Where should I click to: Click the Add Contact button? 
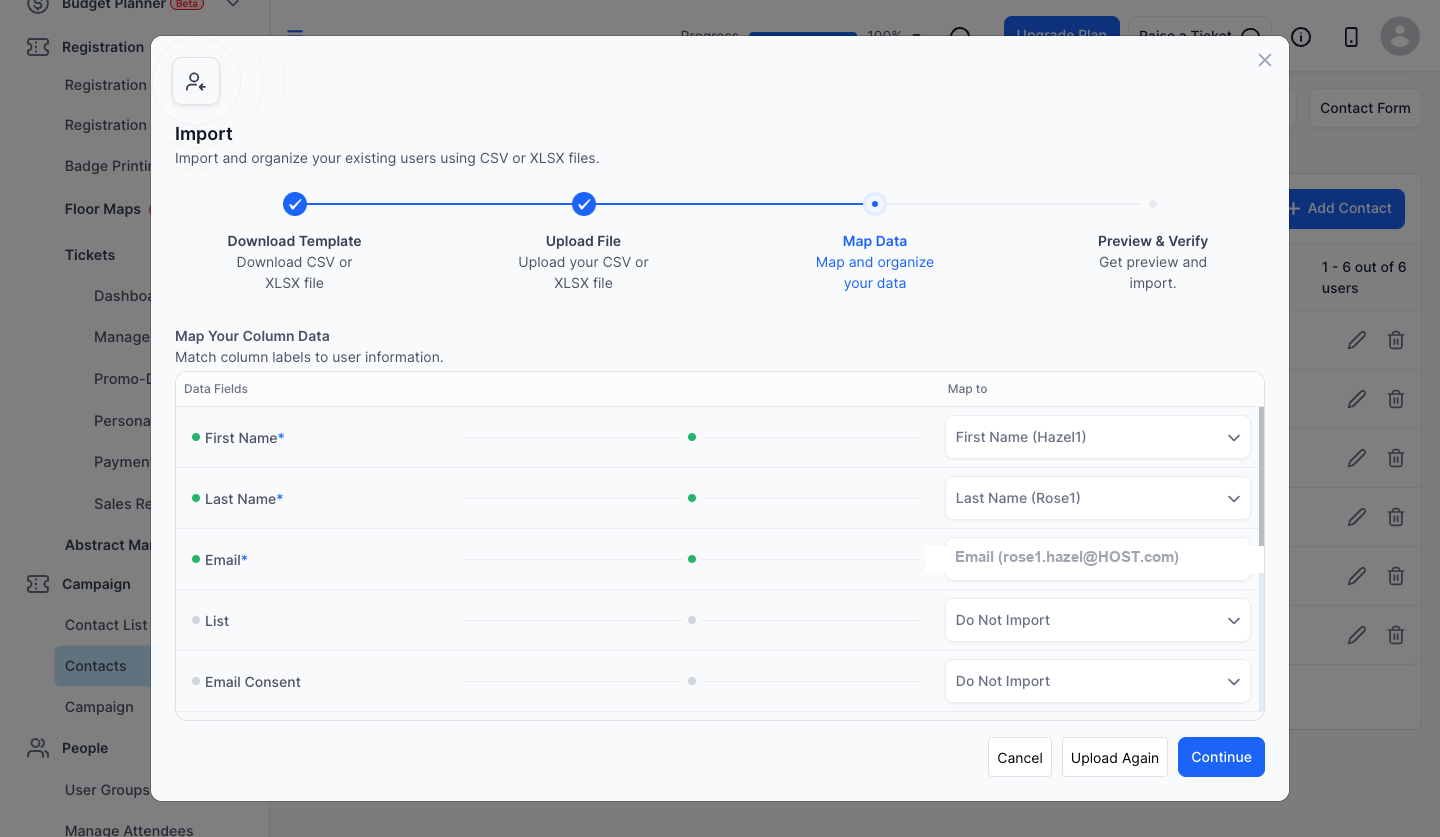click(1346, 208)
